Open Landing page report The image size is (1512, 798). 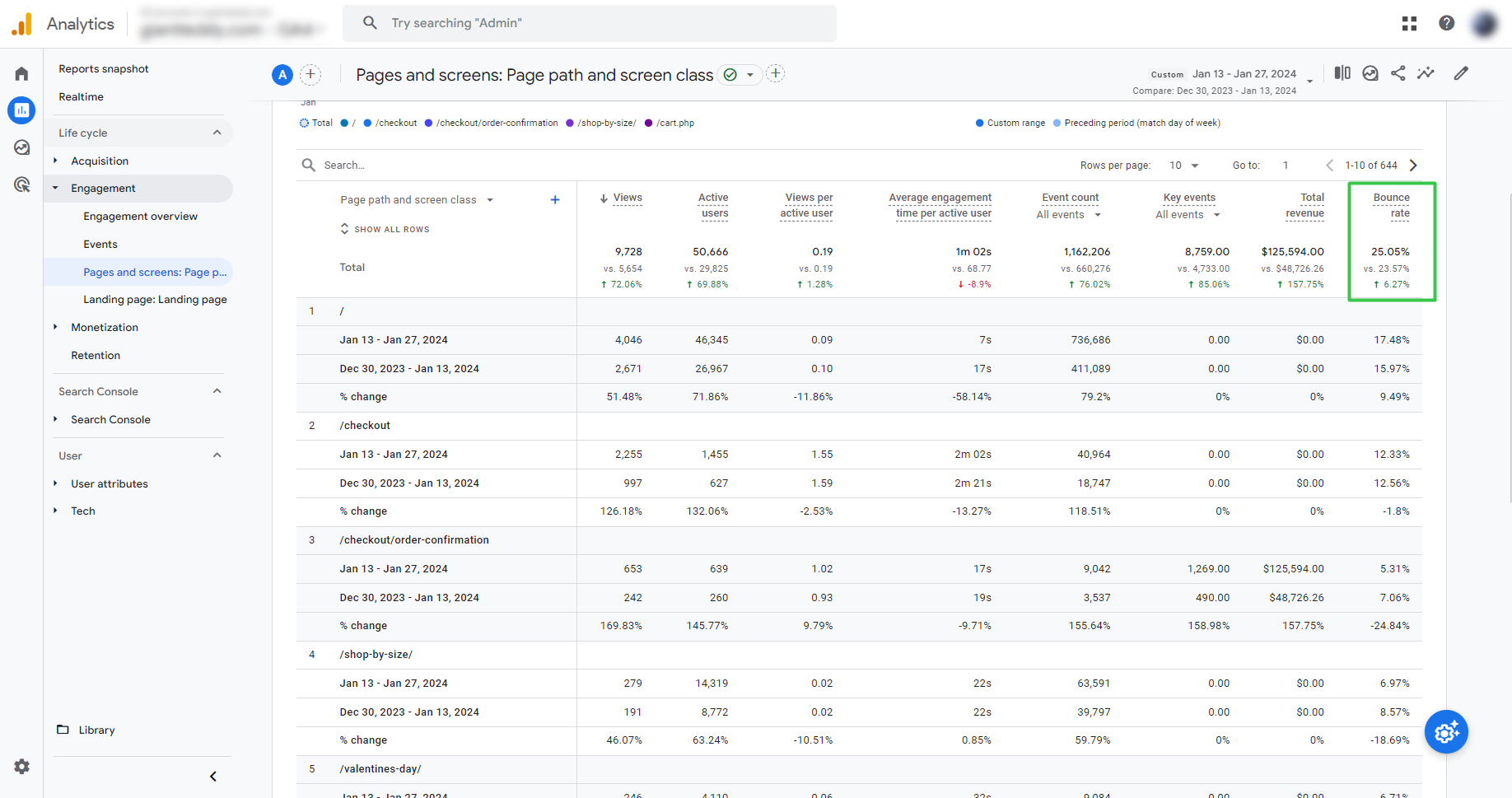[155, 300]
